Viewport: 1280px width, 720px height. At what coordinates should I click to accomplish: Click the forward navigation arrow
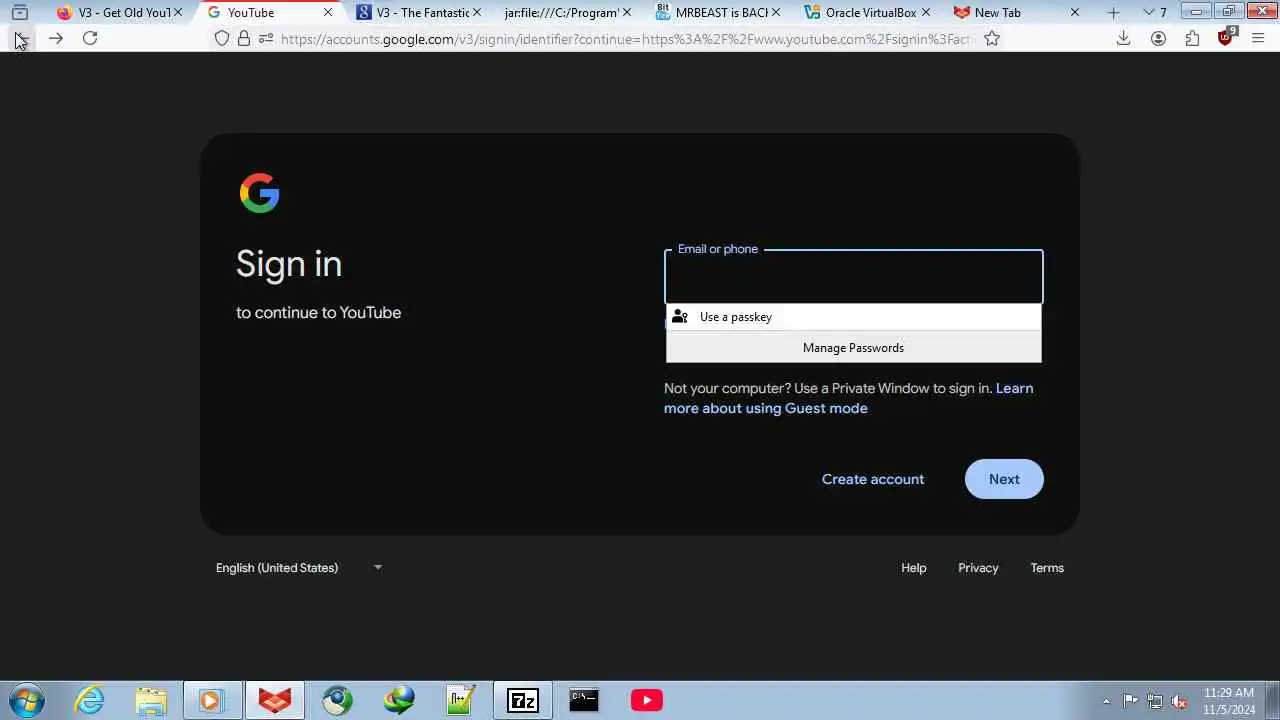pyautogui.click(x=56, y=38)
